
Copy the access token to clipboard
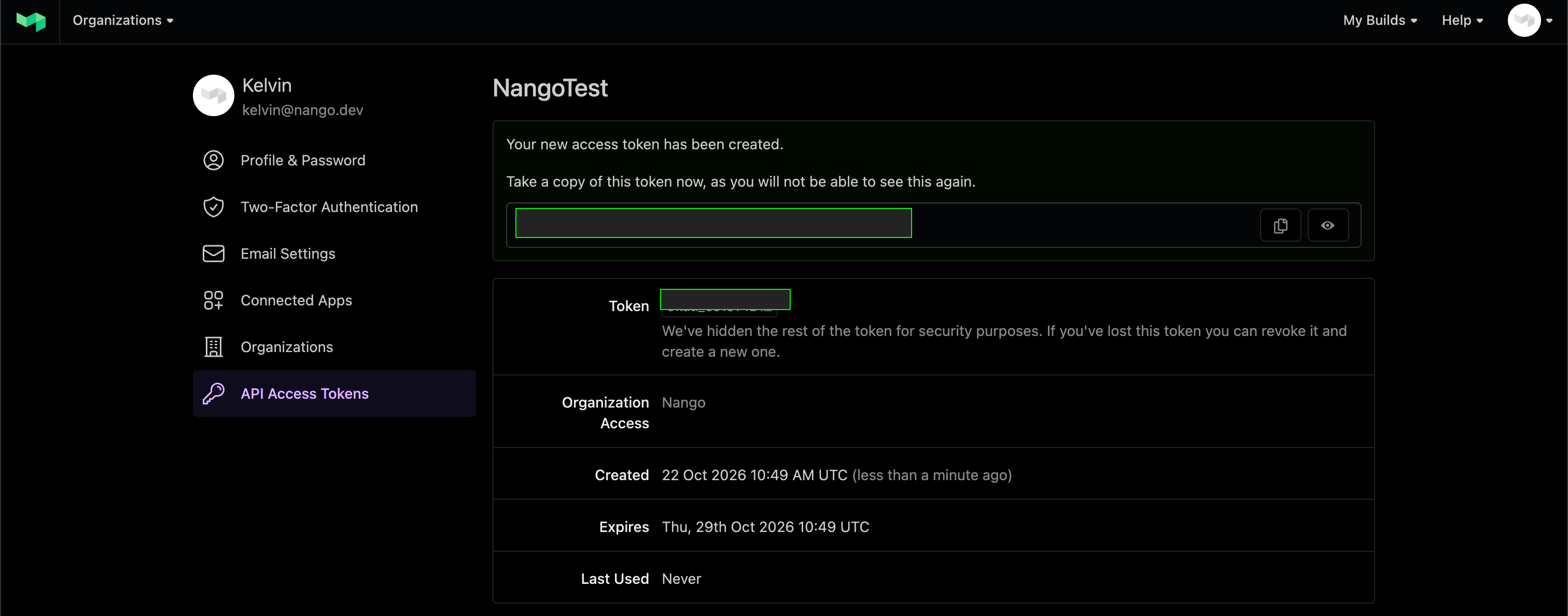1280,226
